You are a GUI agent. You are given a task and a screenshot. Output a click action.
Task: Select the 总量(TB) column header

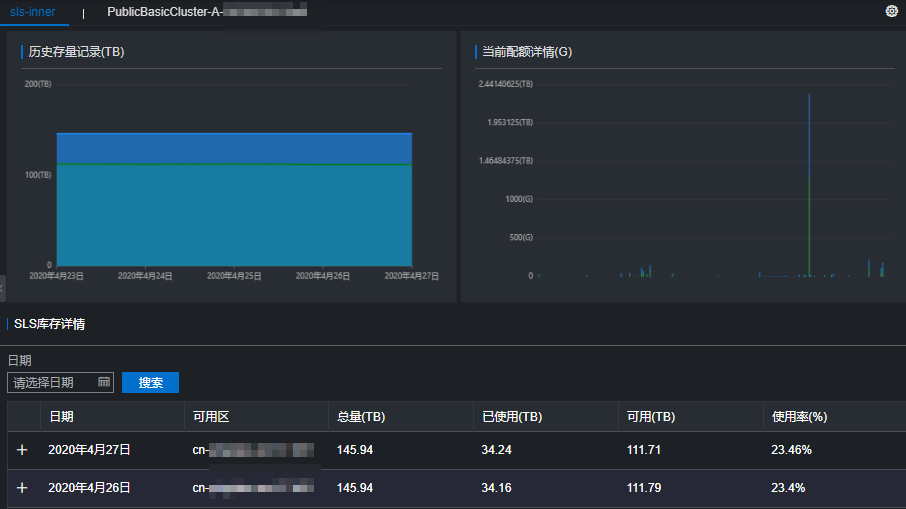coord(361,417)
